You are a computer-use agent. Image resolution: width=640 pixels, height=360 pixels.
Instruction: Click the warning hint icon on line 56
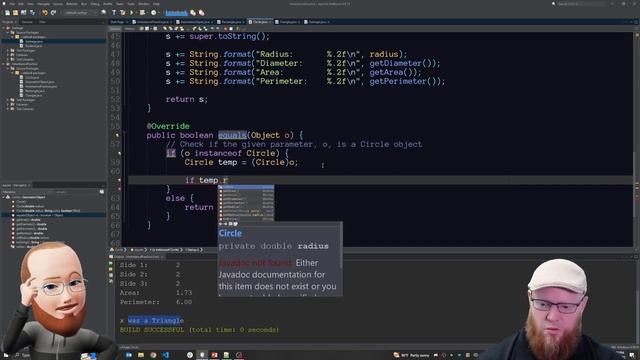[118, 135]
